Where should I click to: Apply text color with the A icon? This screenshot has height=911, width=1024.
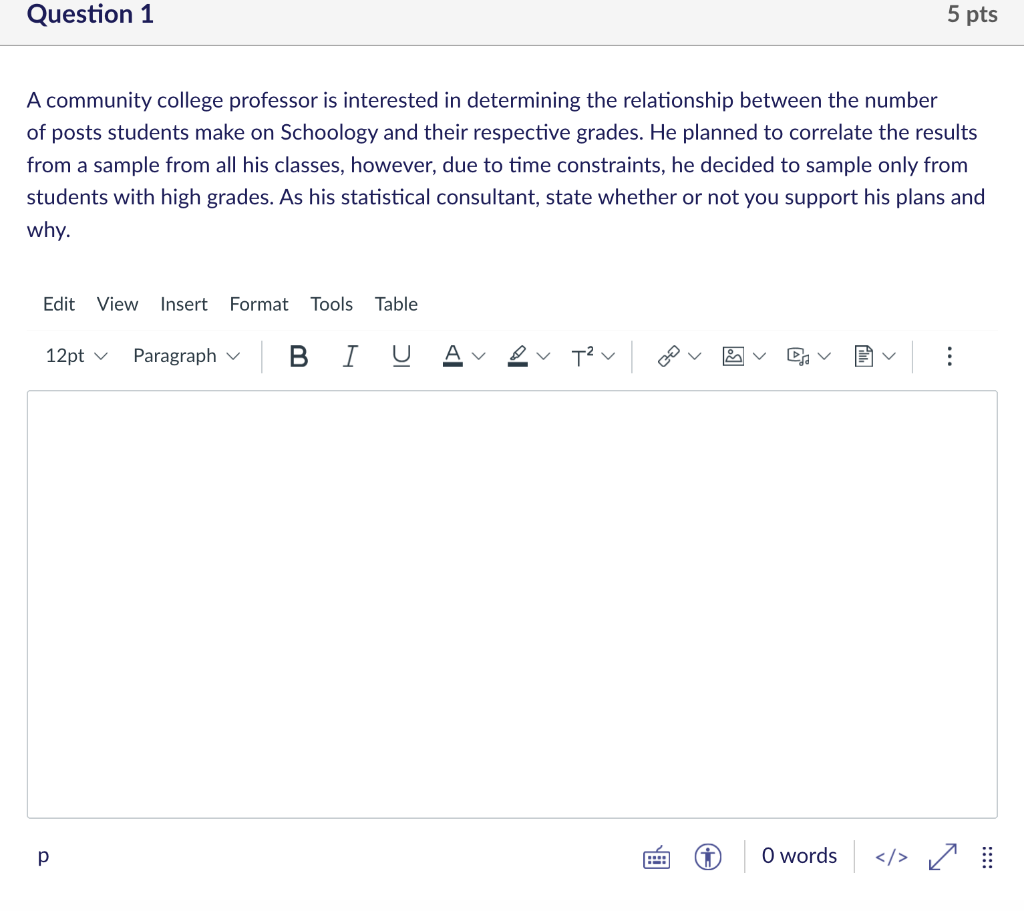(453, 356)
